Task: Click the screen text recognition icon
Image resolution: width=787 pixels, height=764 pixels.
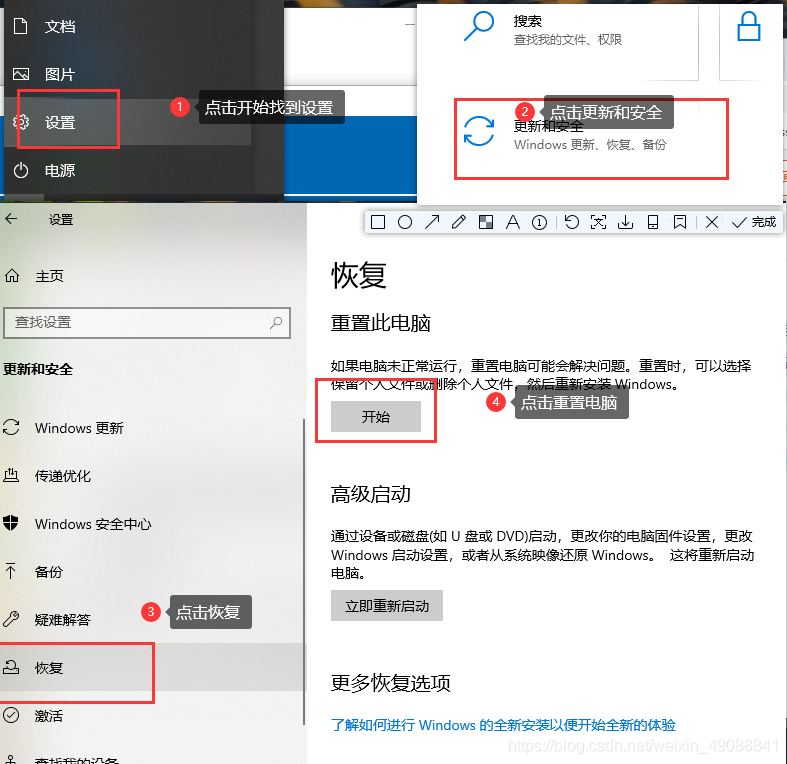Action: [x=598, y=222]
